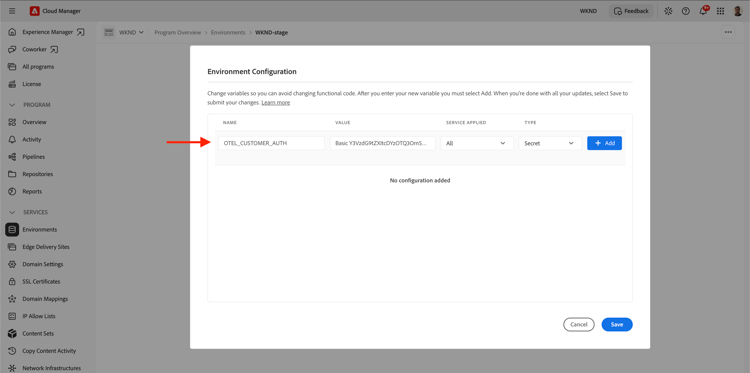
Task: Collapse the SERVICES sidebar section
Action: pos(13,212)
